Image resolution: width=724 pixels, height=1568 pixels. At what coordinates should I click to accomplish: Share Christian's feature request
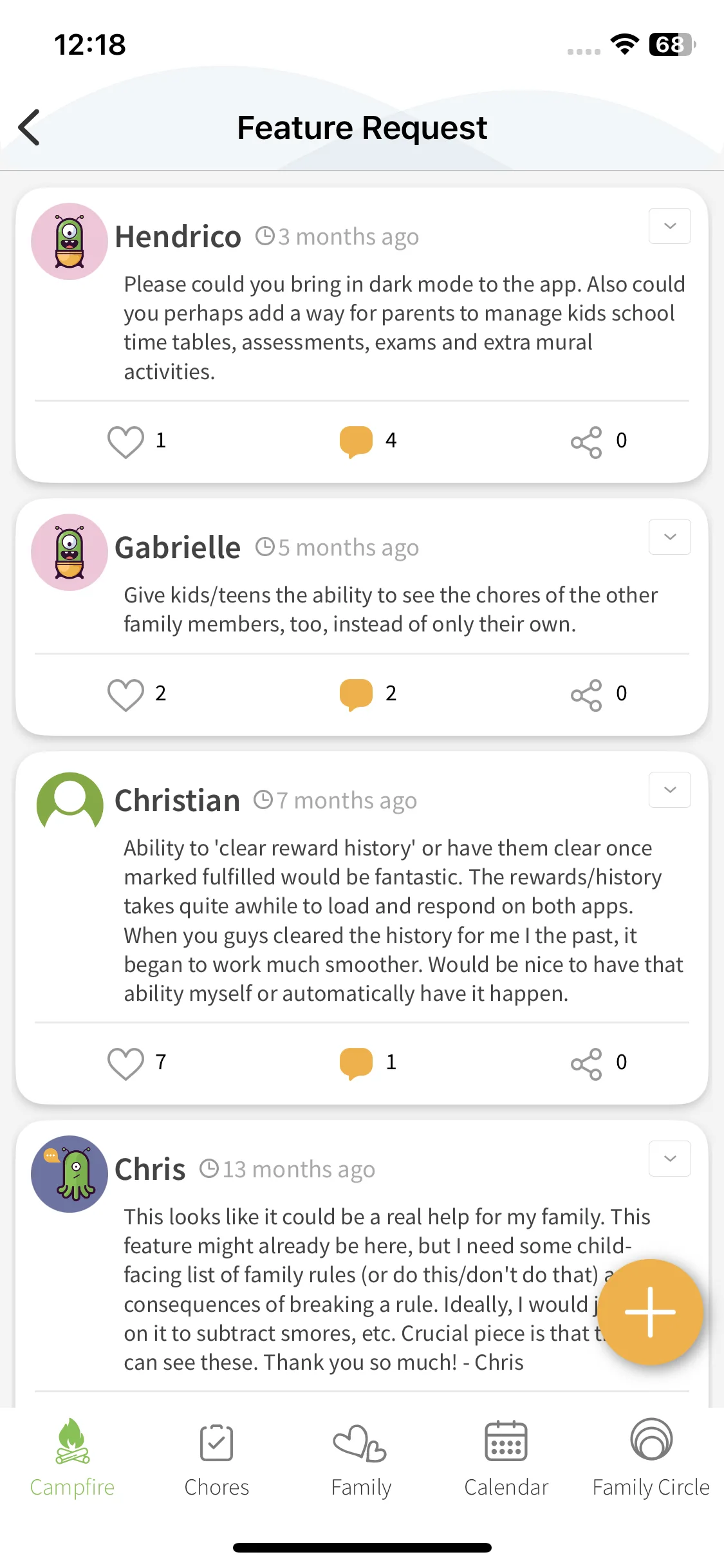click(x=586, y=1064)
